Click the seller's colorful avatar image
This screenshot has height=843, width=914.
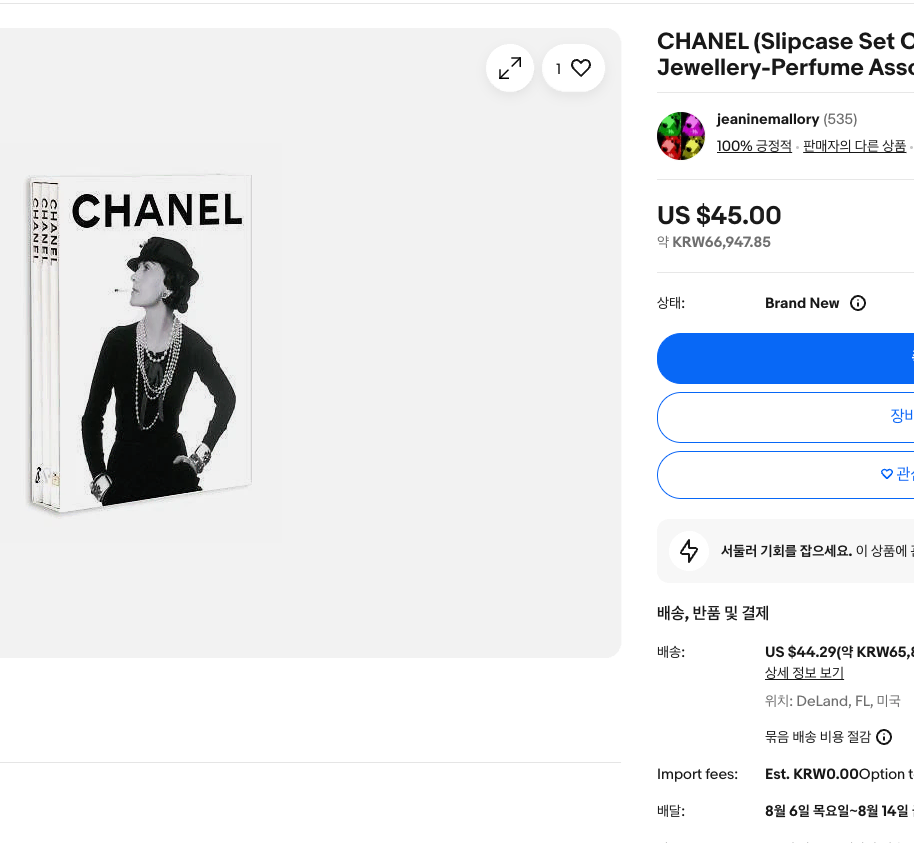pos(681,136)
